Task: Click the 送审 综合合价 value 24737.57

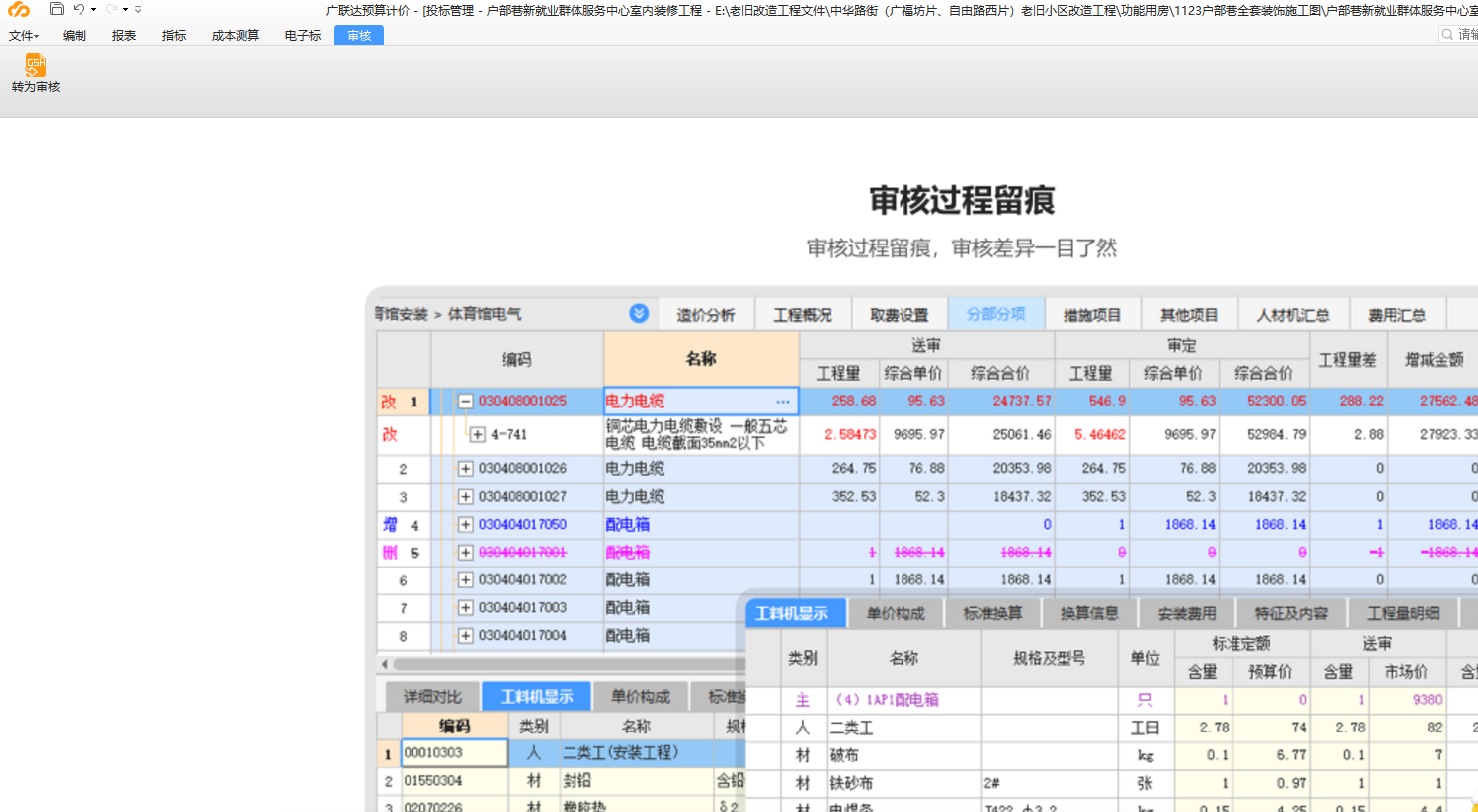Action: pyautogui.click(x=1001, y=402)
